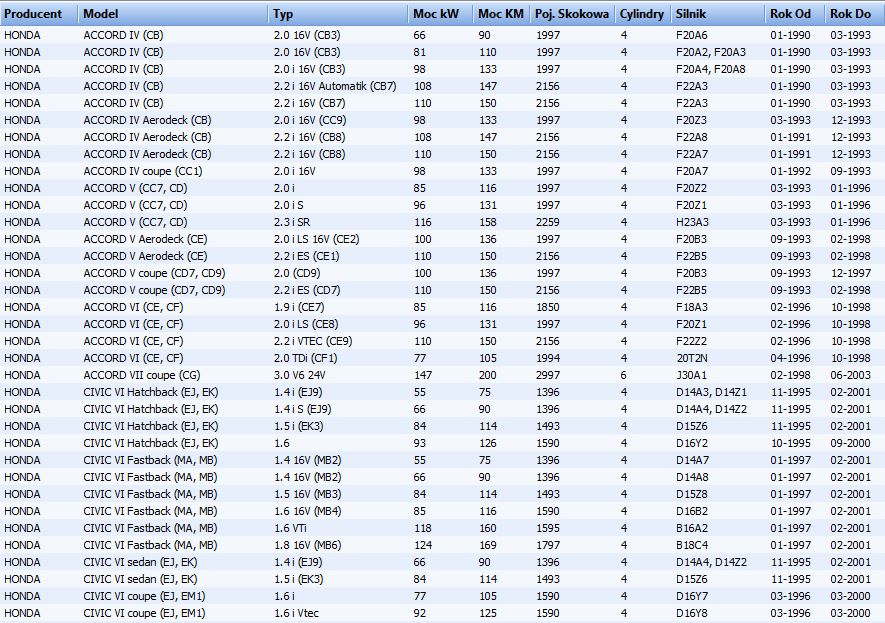This screenshot has width=885, height=623.
Task: Select the ACCORD IV coupe (CC1) model cell
Action: click(143, 171)
